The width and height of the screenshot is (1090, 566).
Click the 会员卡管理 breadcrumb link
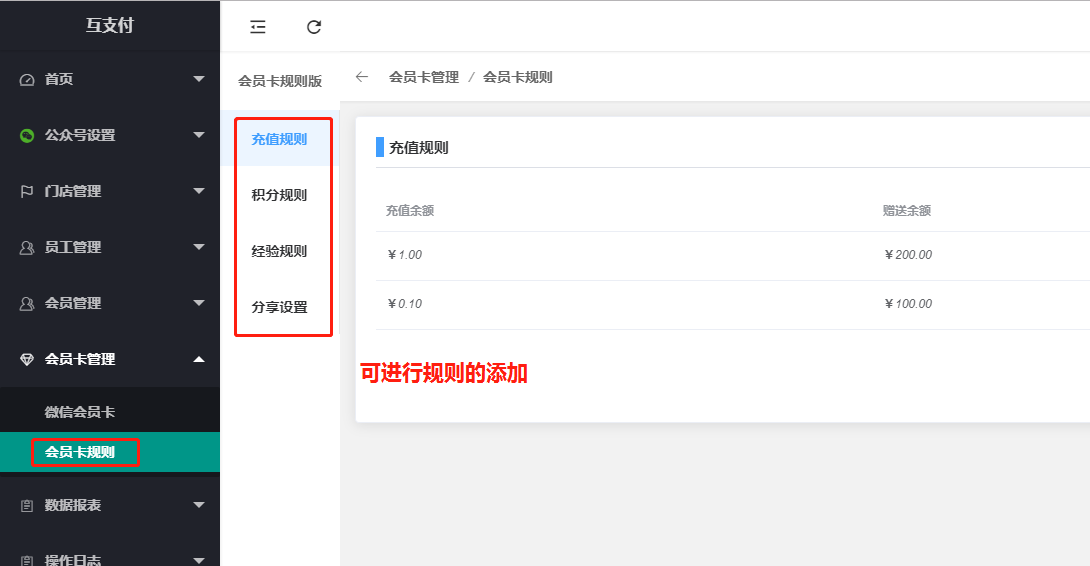pos(424,77)
